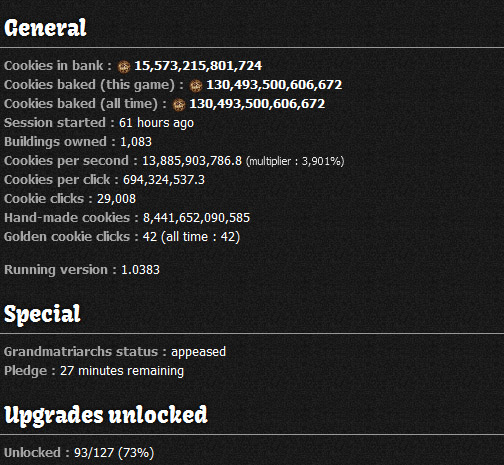The image size is (504, 465).
Task: Click the Pledge 27 minutes remaining line
Action: 94,371
